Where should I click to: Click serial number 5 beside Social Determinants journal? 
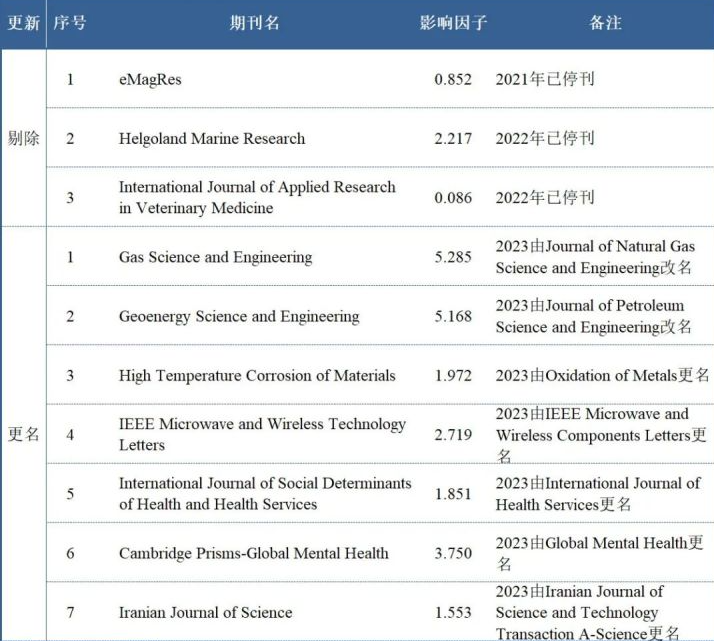70,494
